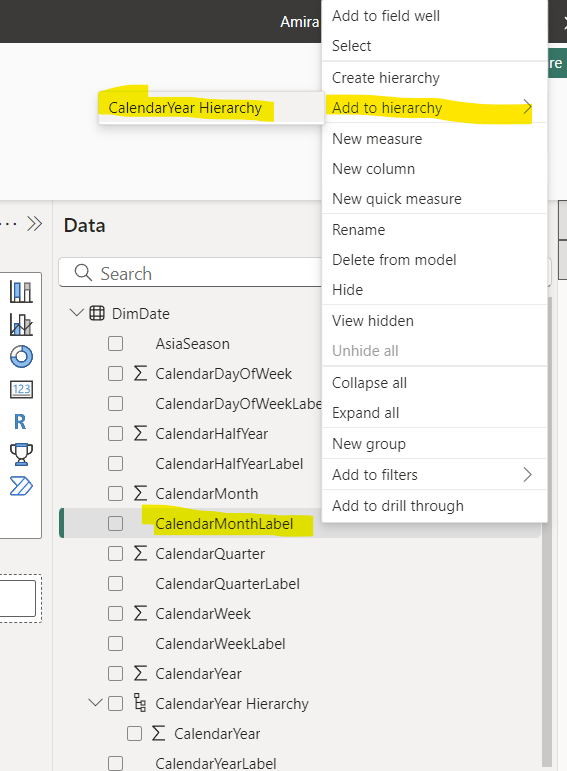
Task: Select the line and column chart visual icon
Action: (x=21, y=325)
